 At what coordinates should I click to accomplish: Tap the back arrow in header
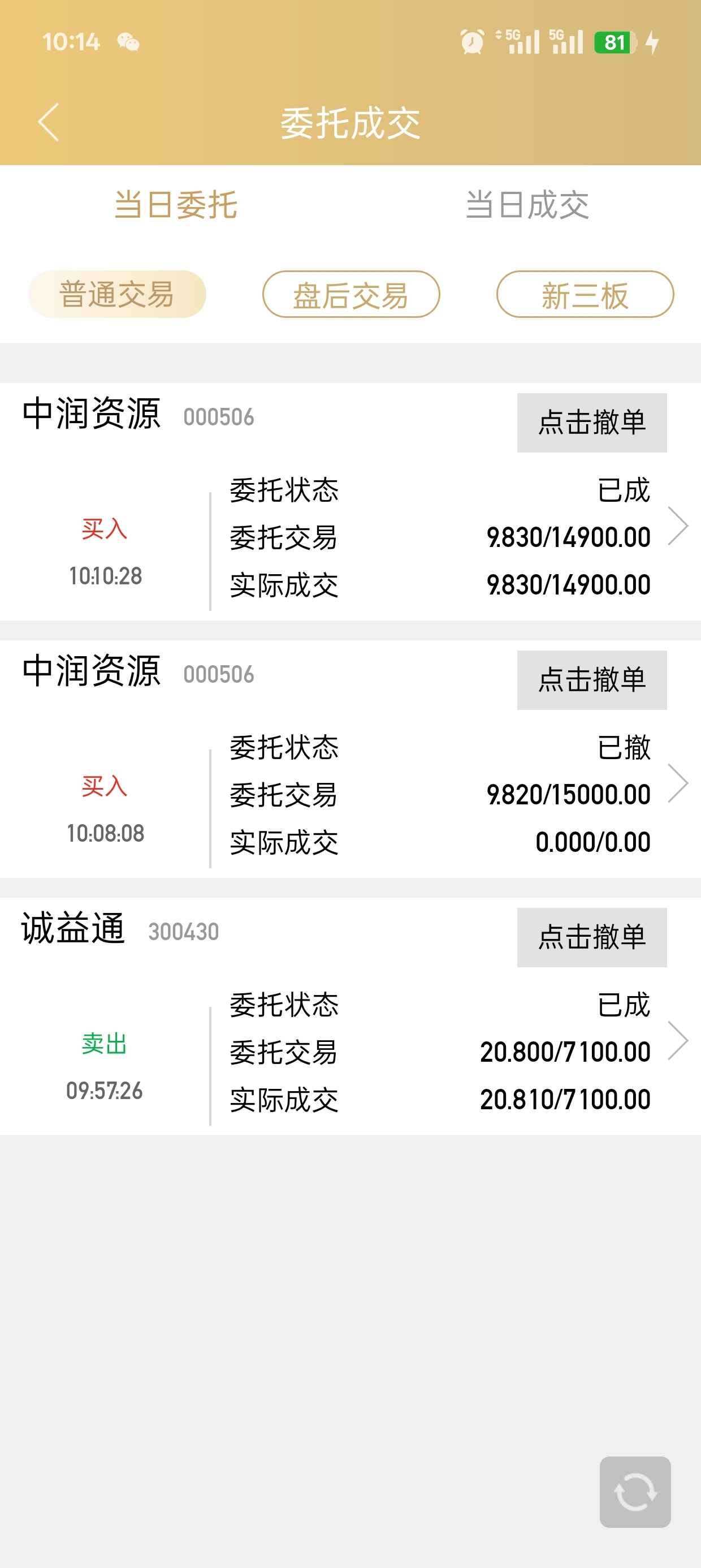[49, 122]
